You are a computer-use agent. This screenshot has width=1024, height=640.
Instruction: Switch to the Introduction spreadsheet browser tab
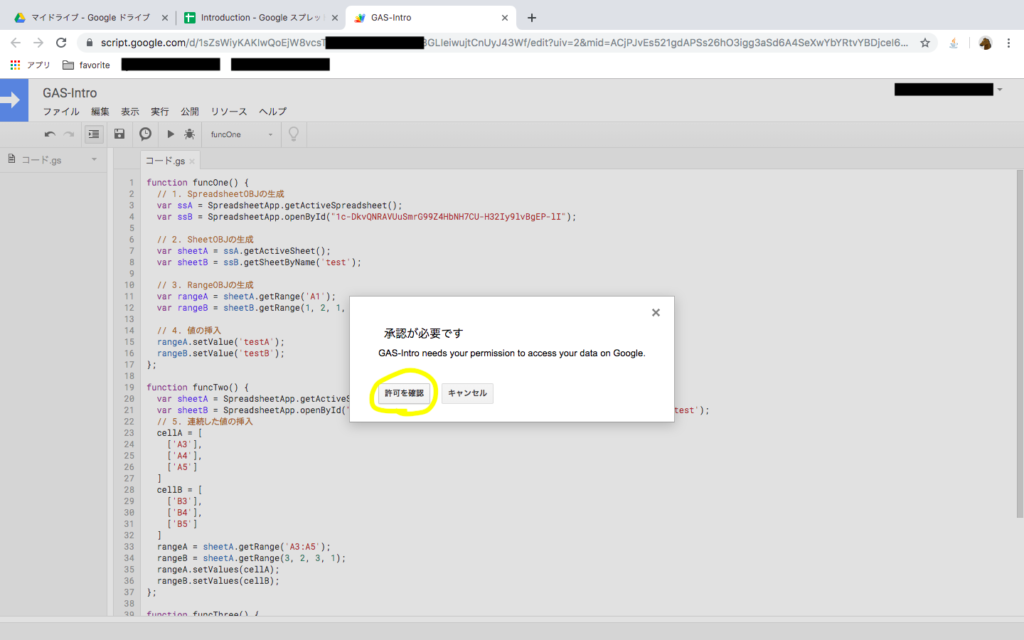pyautogui.click(x=260, y=17)
